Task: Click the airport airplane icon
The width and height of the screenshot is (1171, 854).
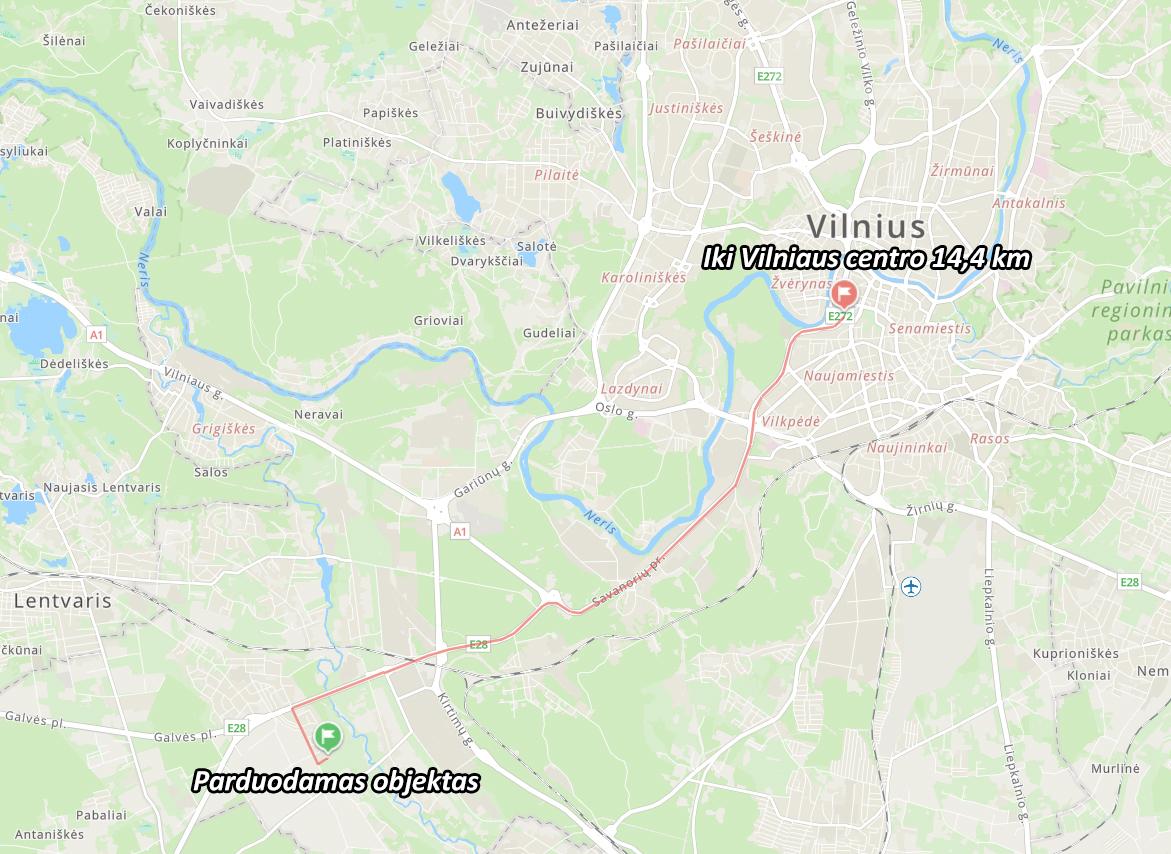Action: (910, 586)
